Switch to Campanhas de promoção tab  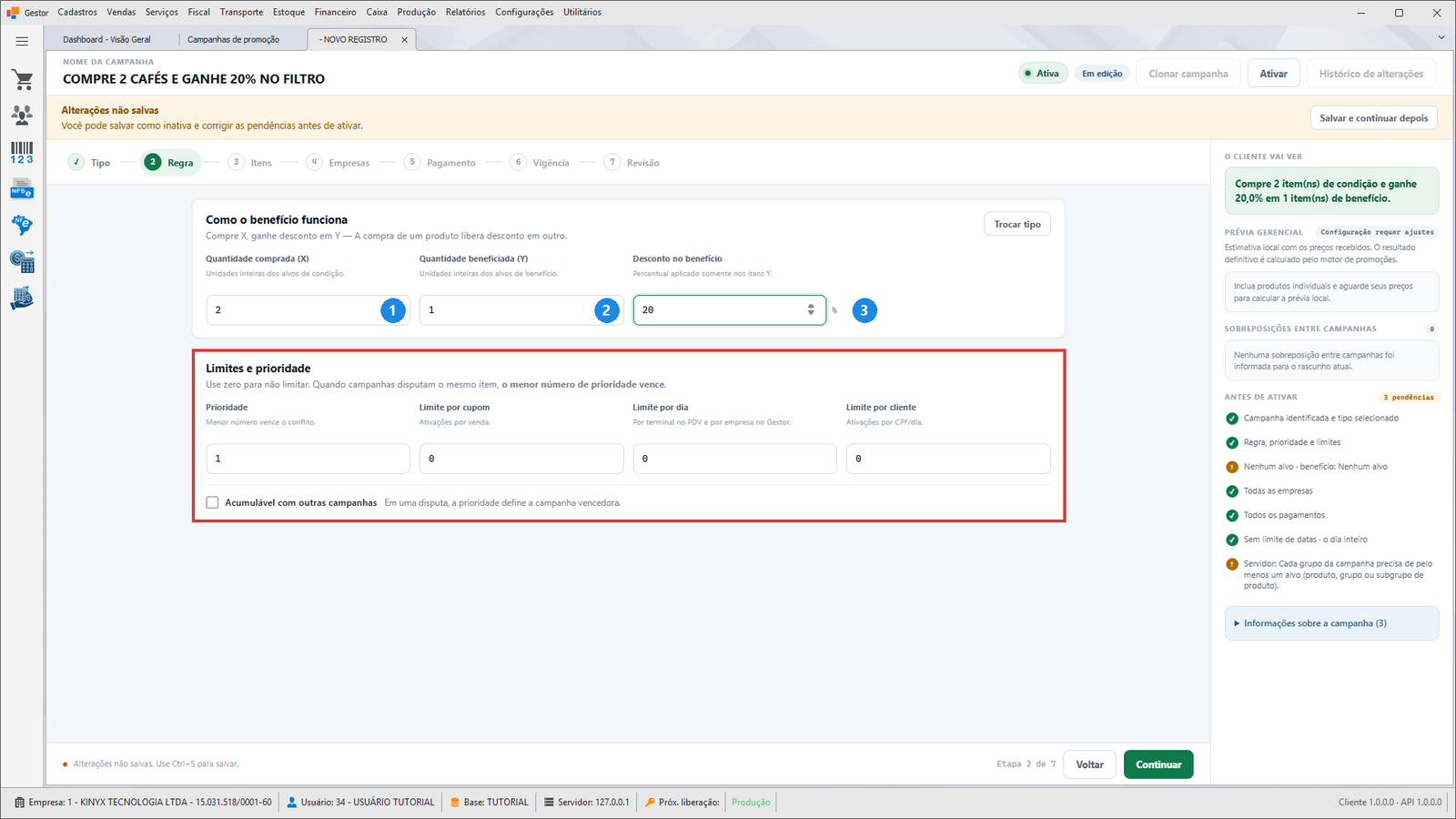click(233, 39)
